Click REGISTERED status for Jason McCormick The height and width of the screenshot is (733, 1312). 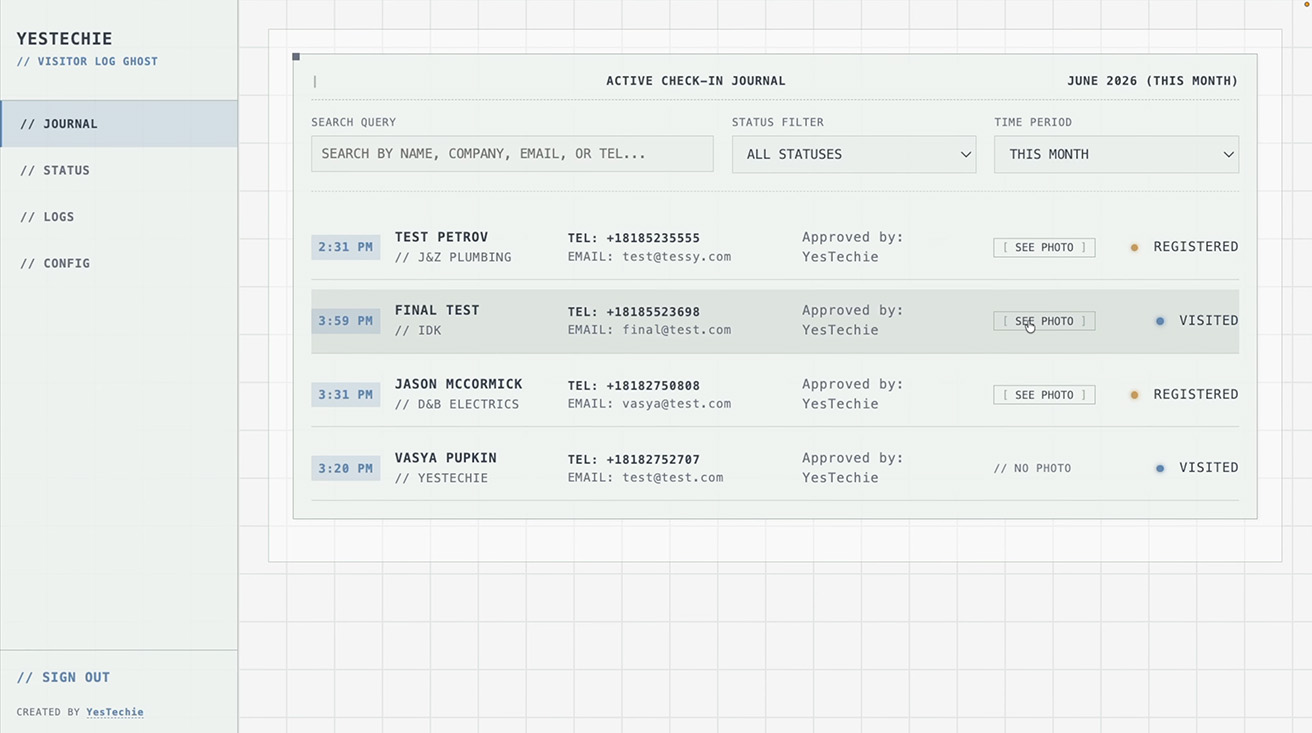[1196, 395]
